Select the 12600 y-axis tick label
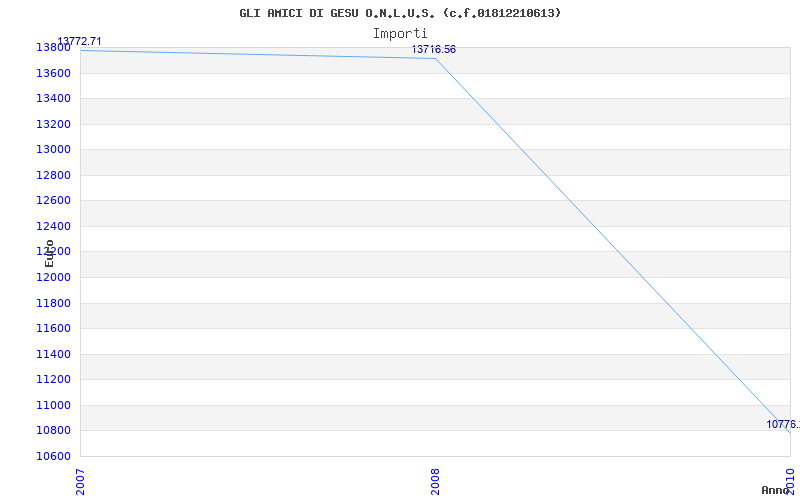The height and width of the screenshot is (500, 800). coord(53,201)
